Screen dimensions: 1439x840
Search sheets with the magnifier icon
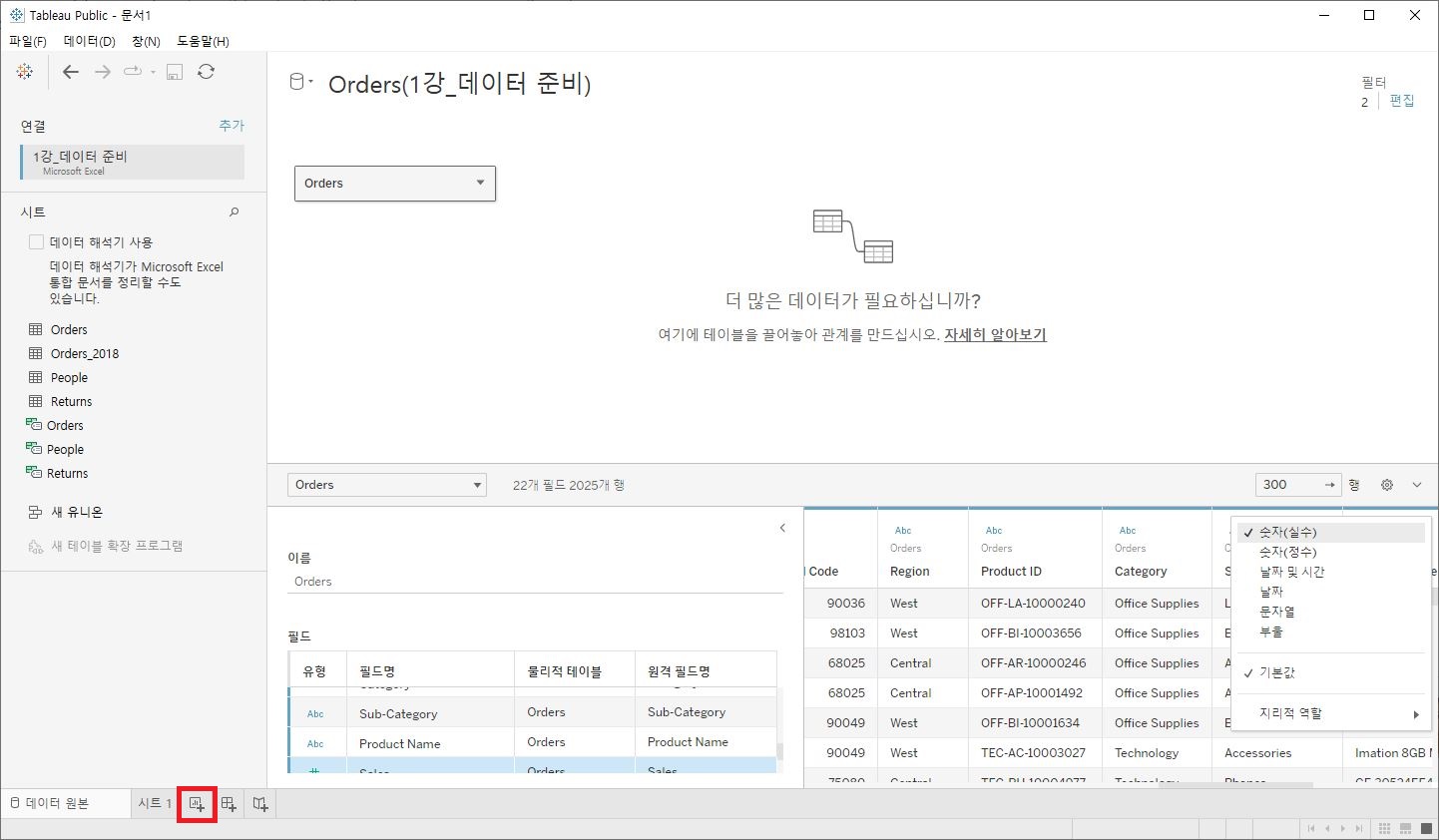(235, 211)
